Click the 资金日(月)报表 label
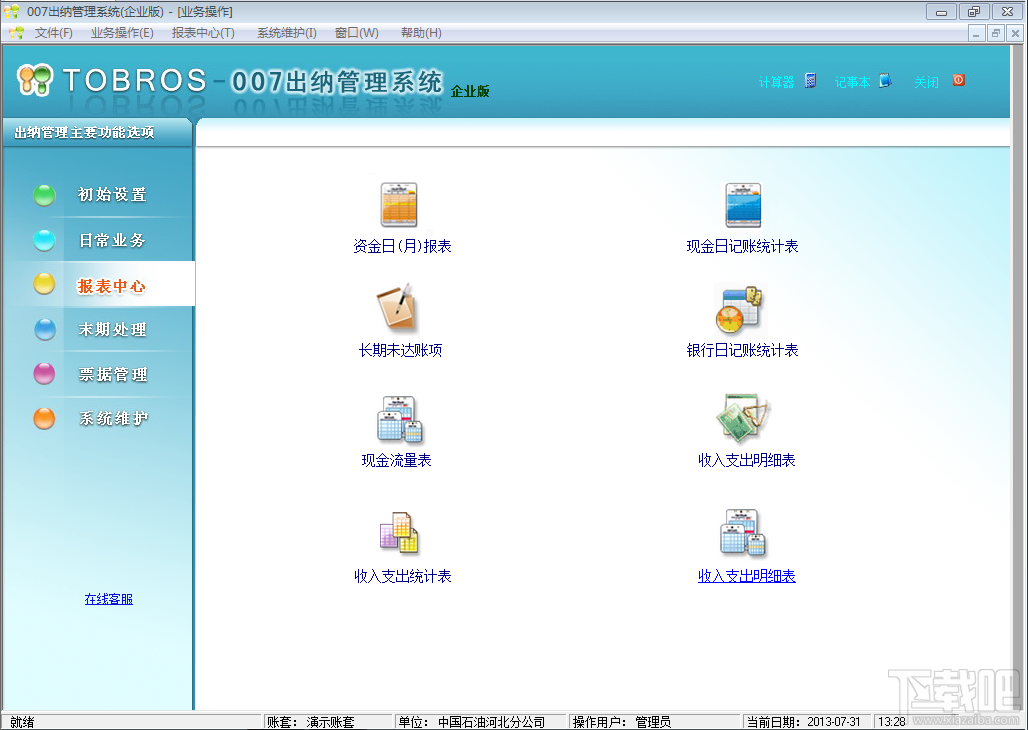The width and height of the screenshot is (1028, 730). [402, 246]
